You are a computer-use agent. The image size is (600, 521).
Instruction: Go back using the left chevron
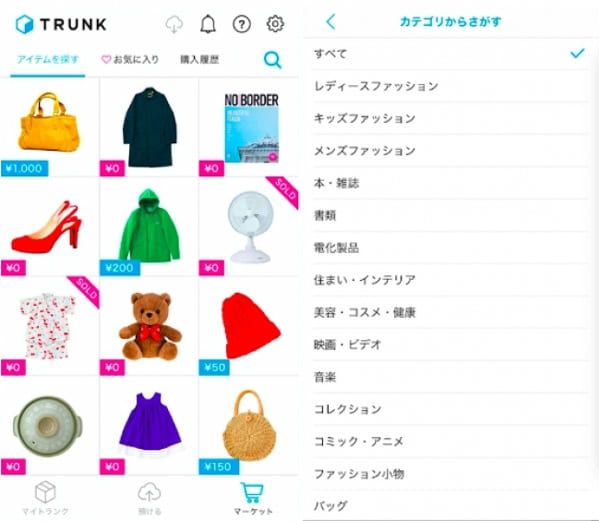tap(331, 22)
